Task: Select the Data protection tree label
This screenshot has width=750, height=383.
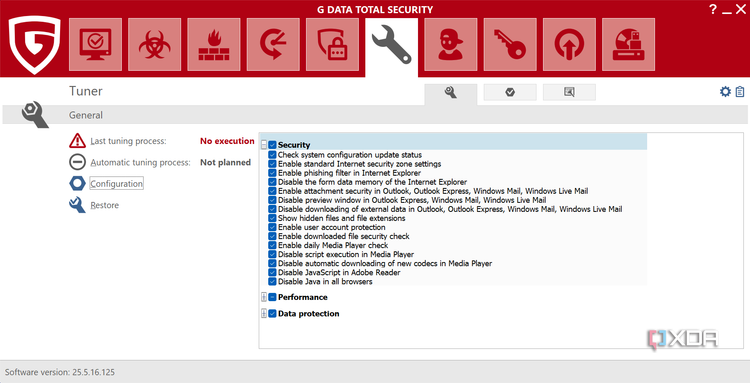Action: [x=309, y=314]
